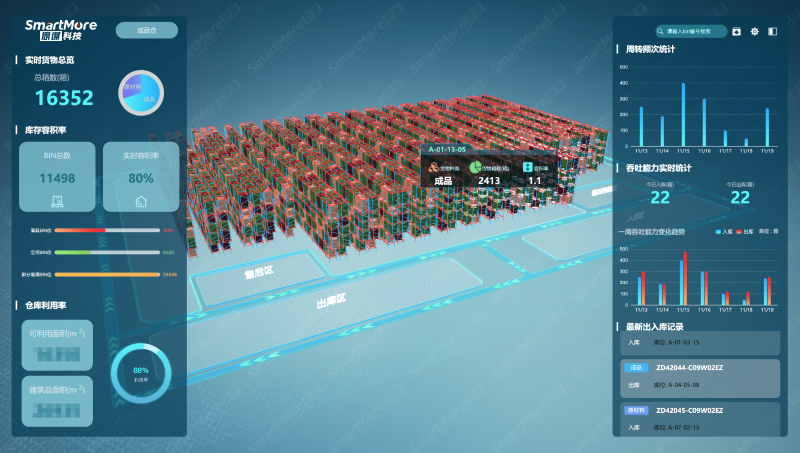Viewport: 800px width, 453px height.
Task: Click the 88% utilization ring gauge
Action: (140, 372)
